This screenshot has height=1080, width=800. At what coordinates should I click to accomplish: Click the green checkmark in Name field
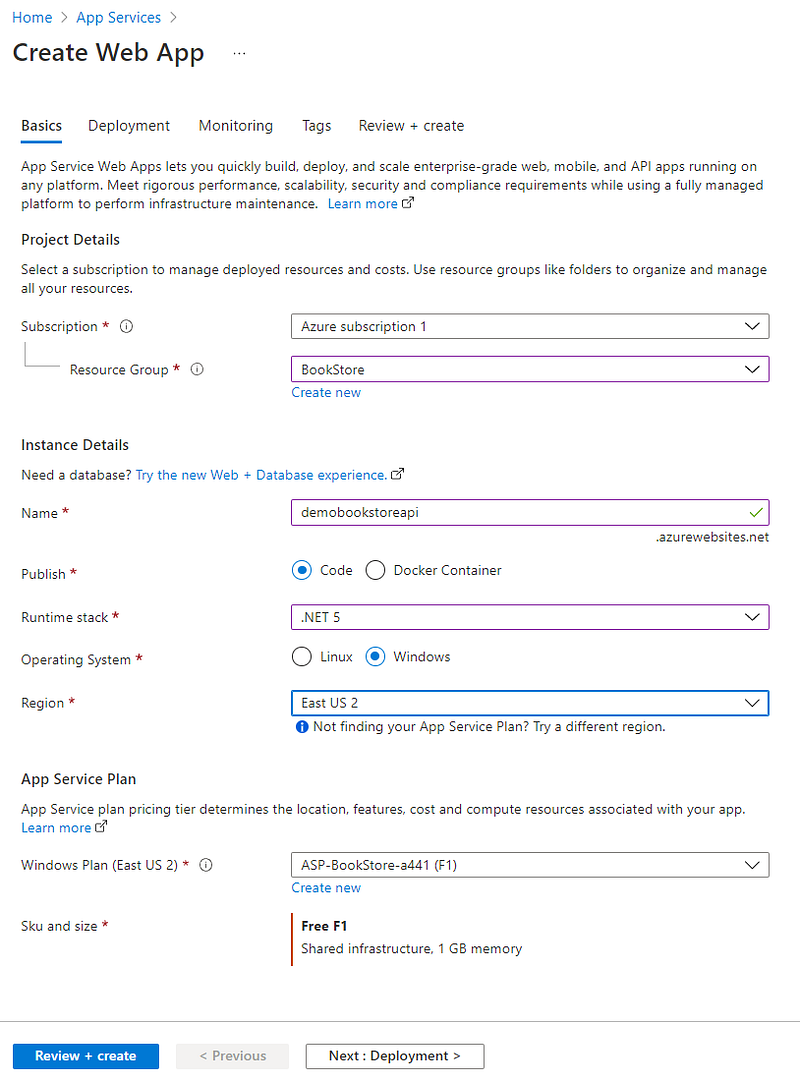[x=755, y=513]
